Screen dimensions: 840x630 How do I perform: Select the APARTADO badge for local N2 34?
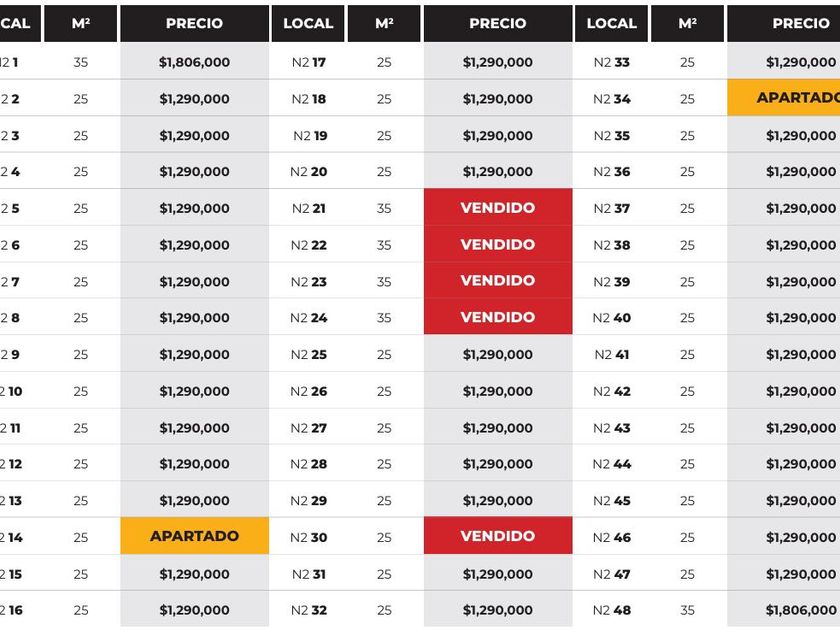click(797, 98)
